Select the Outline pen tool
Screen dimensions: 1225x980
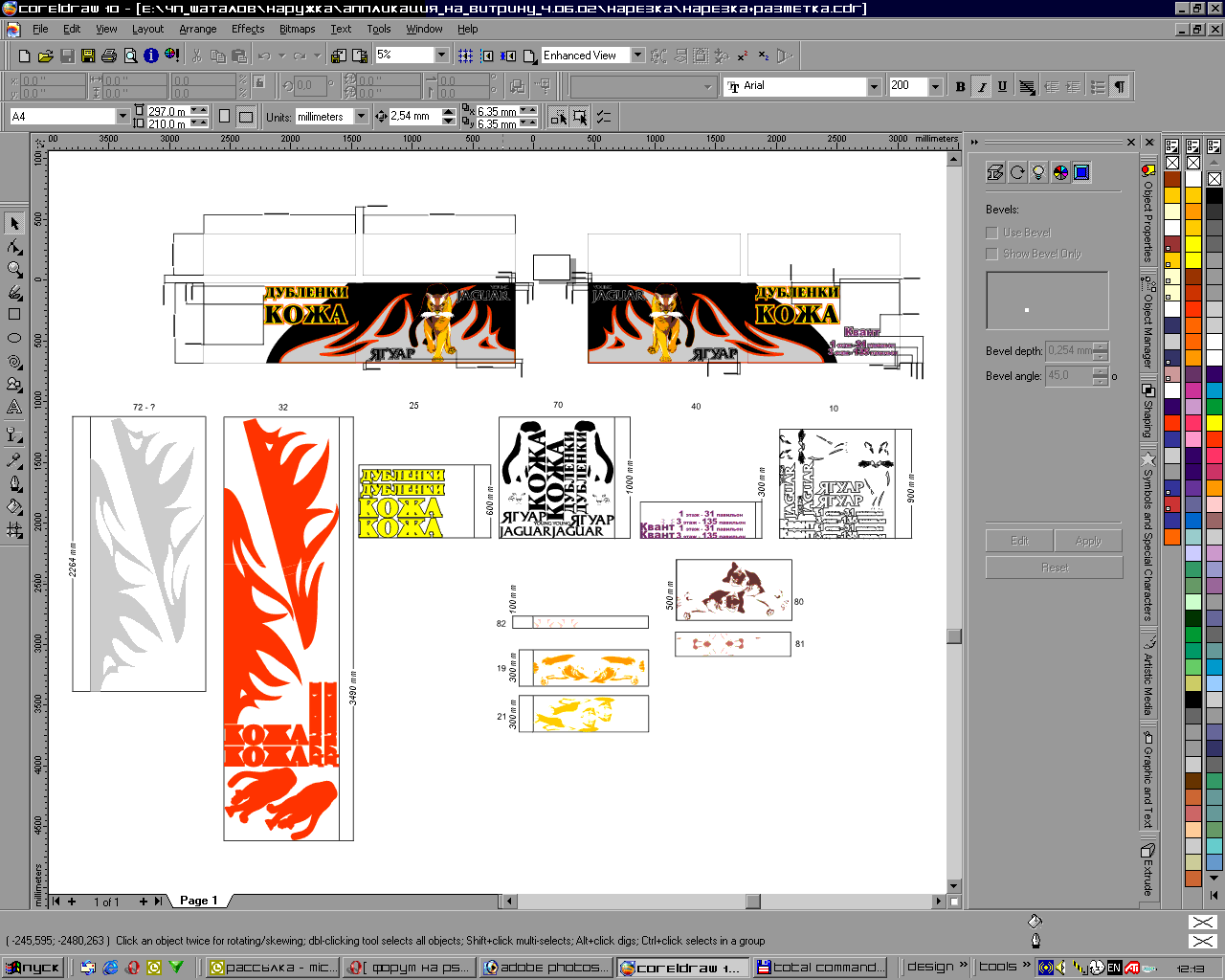14,483
